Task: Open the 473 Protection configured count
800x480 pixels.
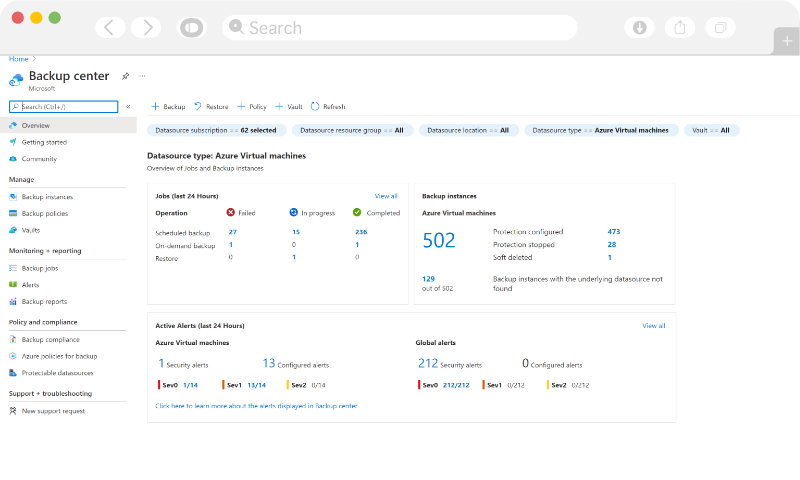Action: 614,231
